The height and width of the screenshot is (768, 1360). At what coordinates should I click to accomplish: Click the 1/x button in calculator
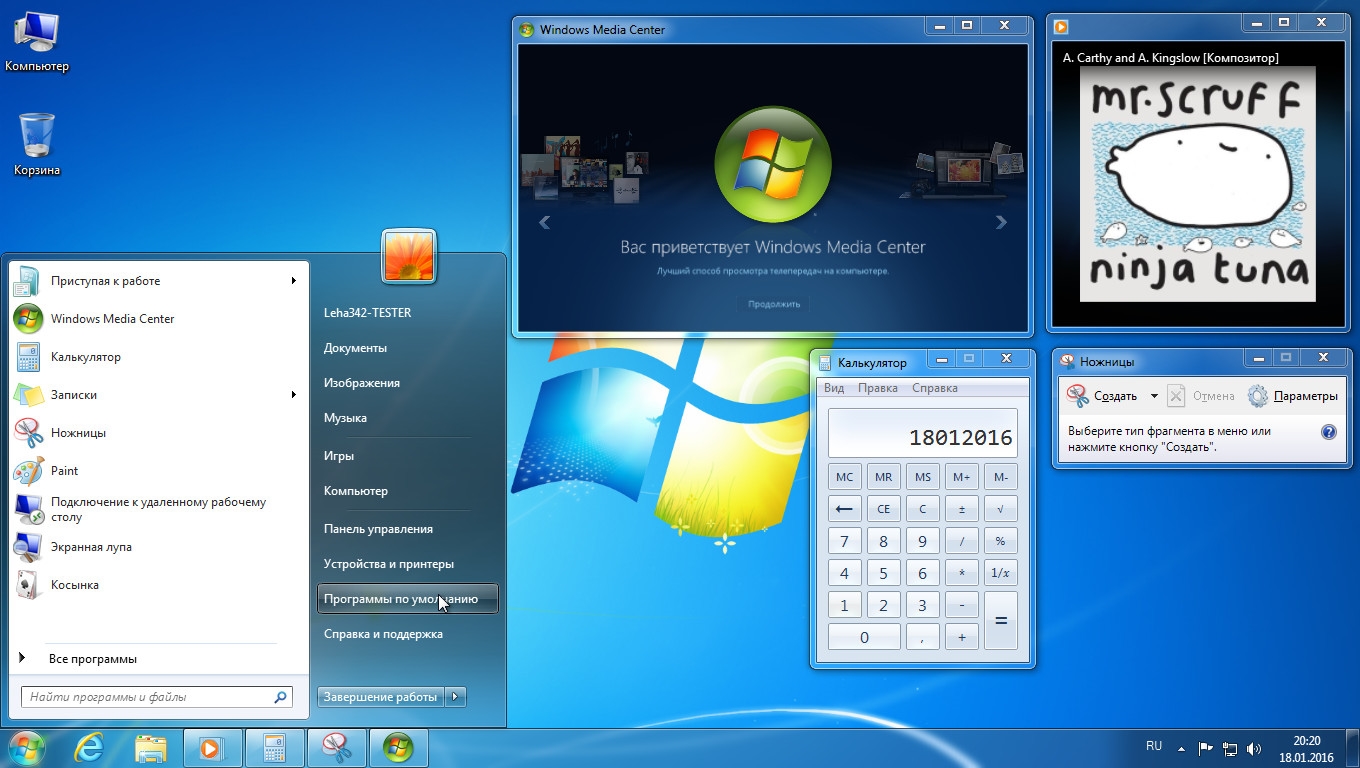click(x=1000, y=573)
